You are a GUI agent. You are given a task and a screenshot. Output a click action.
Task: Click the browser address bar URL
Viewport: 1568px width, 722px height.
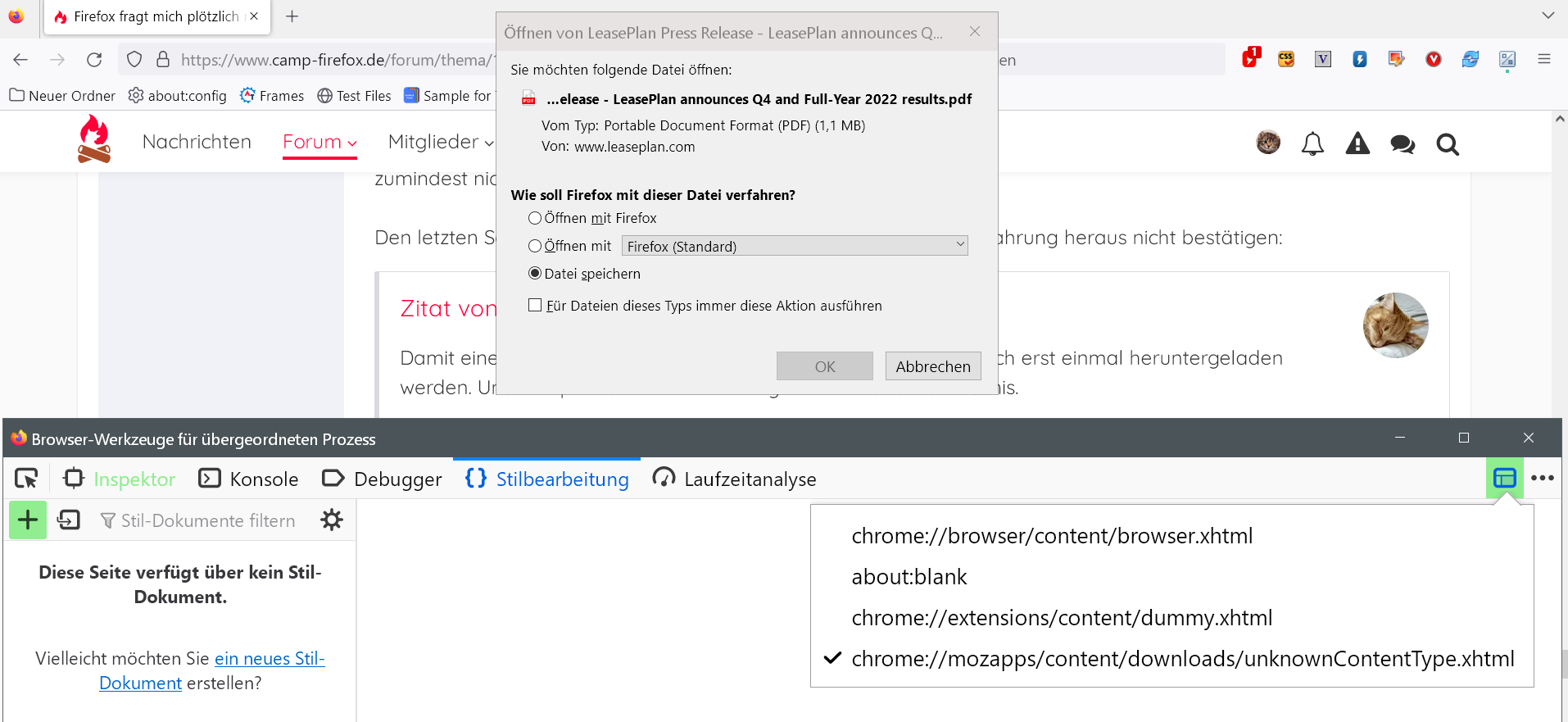[x=338, y=60]
